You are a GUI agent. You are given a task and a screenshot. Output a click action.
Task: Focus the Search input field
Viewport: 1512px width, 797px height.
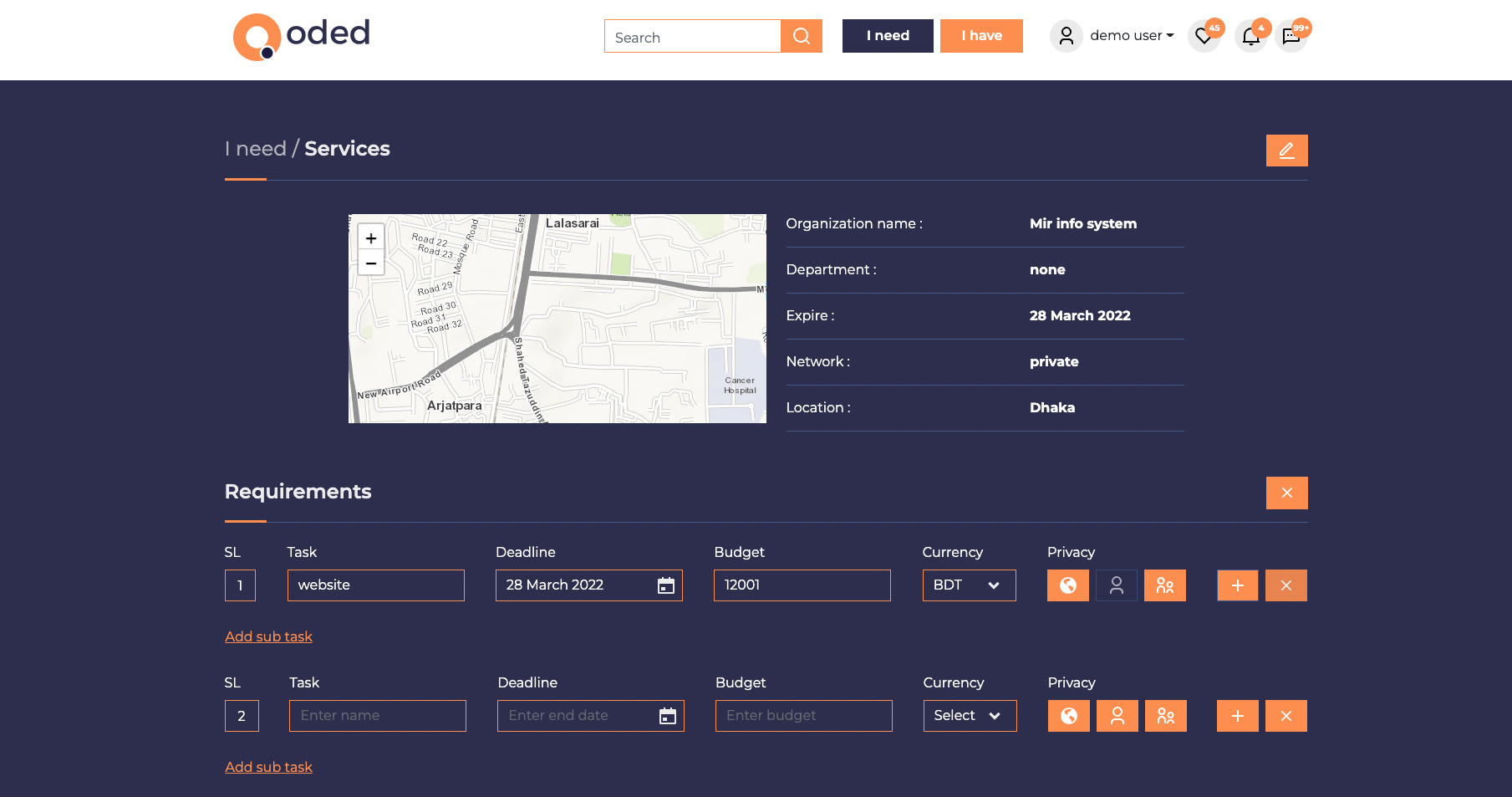(x=692, y=36)
